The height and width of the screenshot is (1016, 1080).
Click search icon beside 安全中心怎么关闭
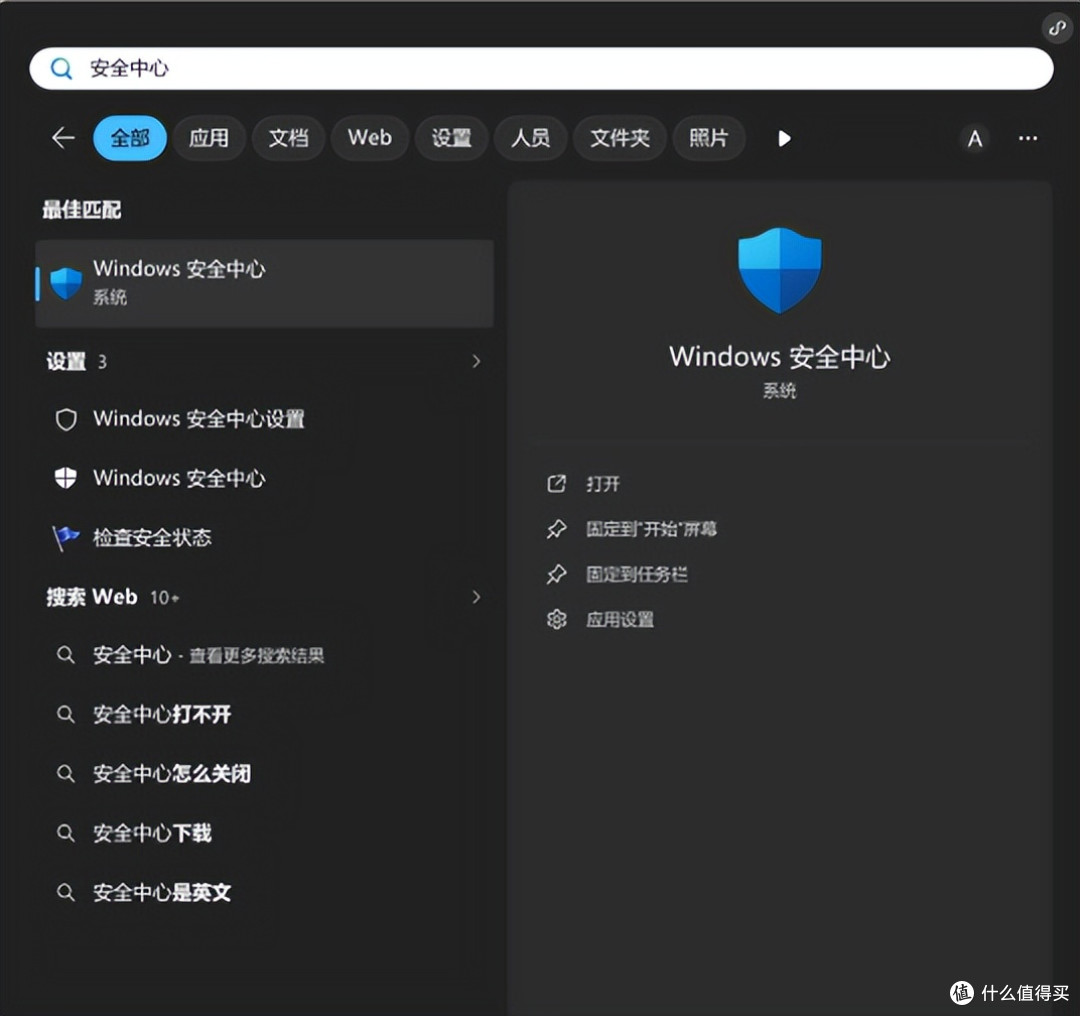click(65, 774)
